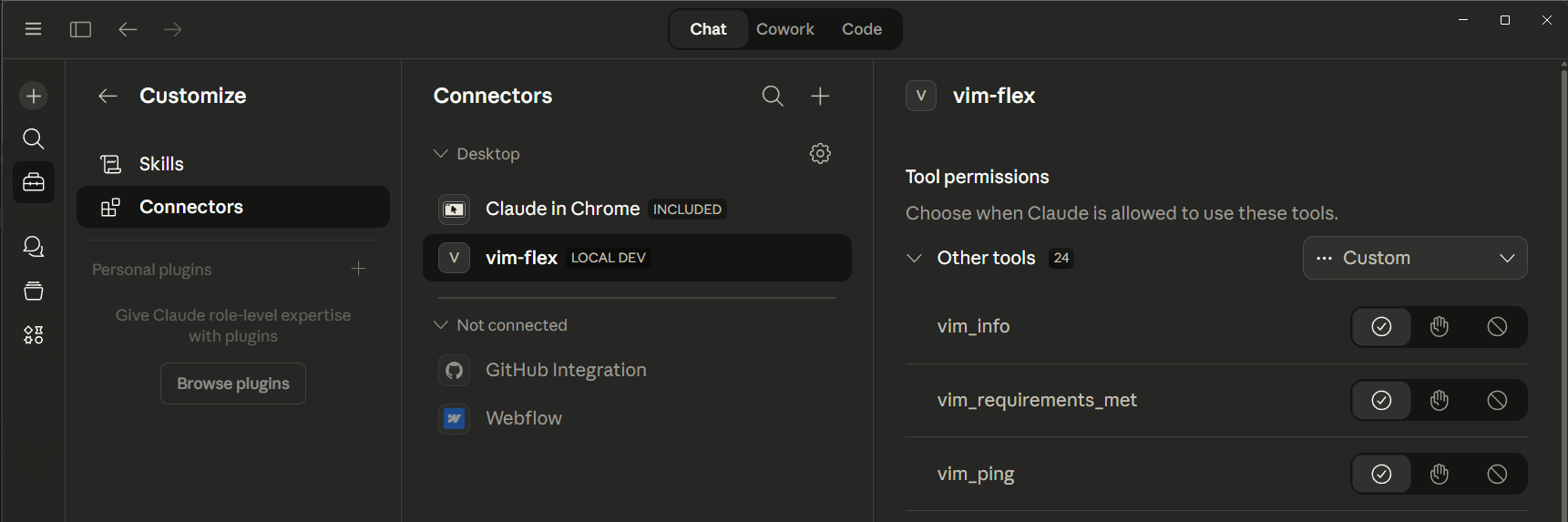Click the Connectors search magnifier icon
1568x522 pixels.
(773, 96)
